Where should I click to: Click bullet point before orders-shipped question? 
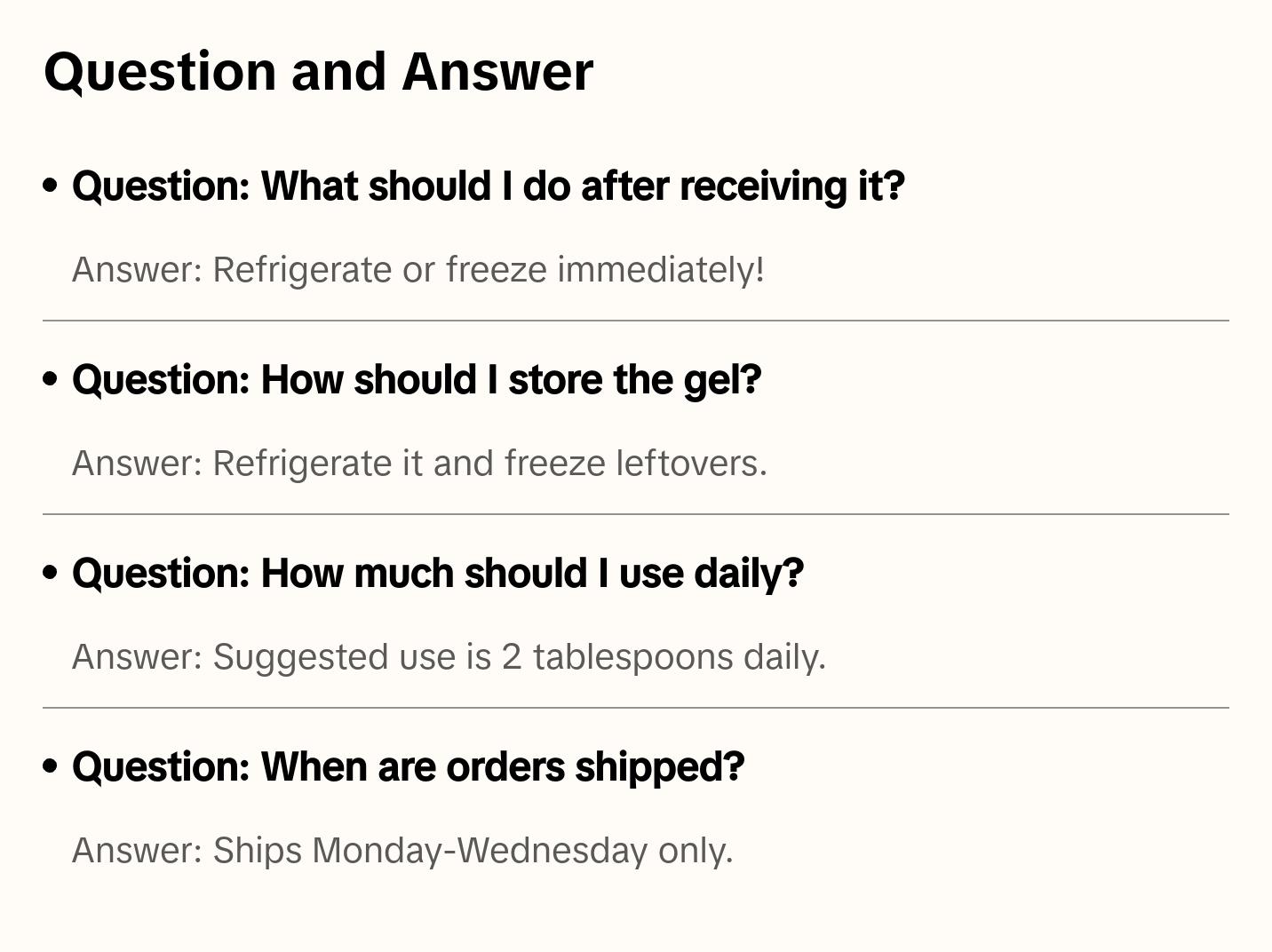(x=51, y=766)
